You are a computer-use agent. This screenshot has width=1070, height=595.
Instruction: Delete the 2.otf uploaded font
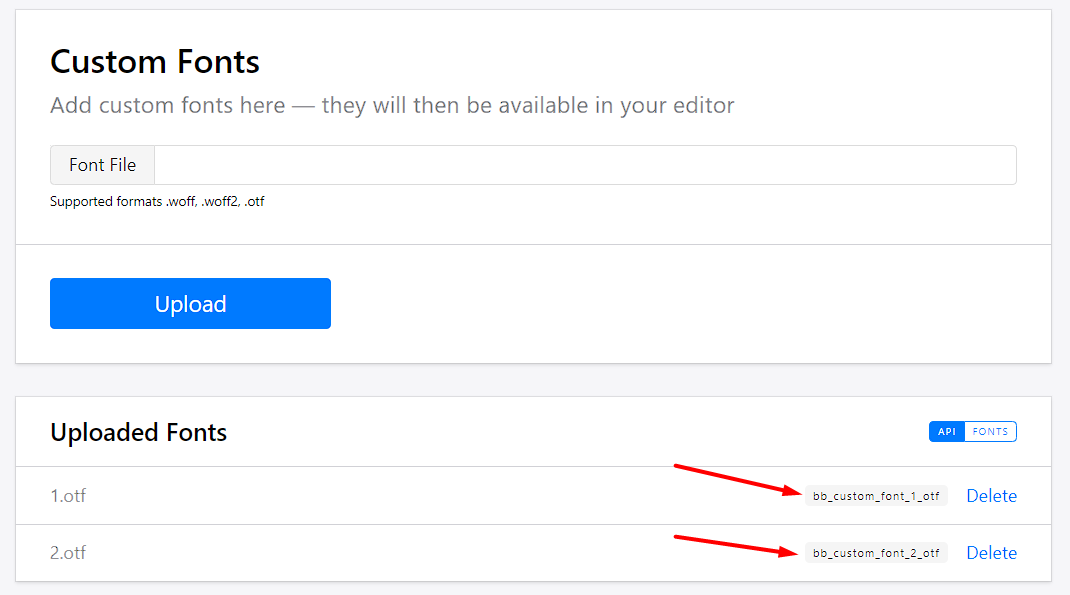pos(991,553)
